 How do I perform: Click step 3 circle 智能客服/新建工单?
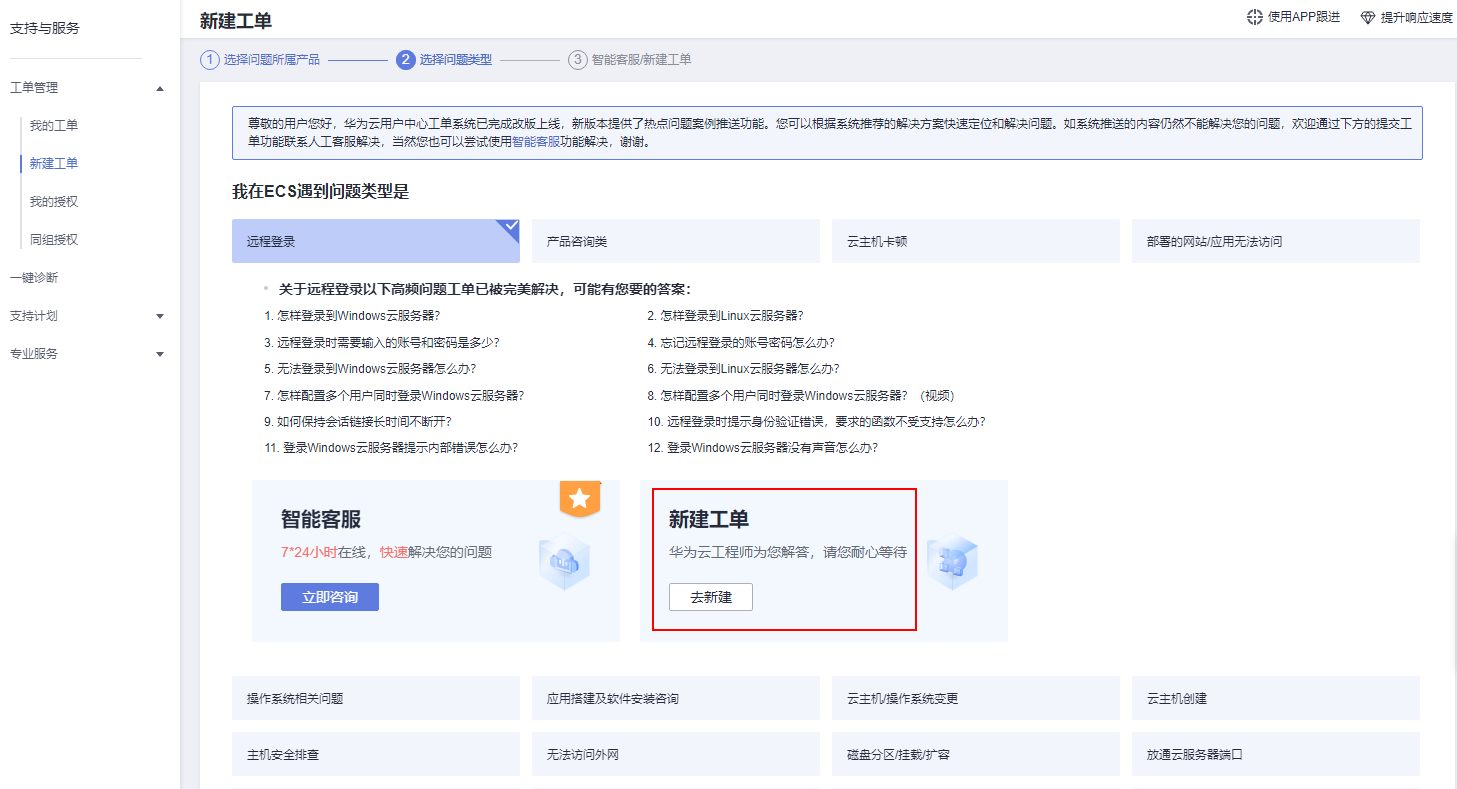click(x=577, y=60)
